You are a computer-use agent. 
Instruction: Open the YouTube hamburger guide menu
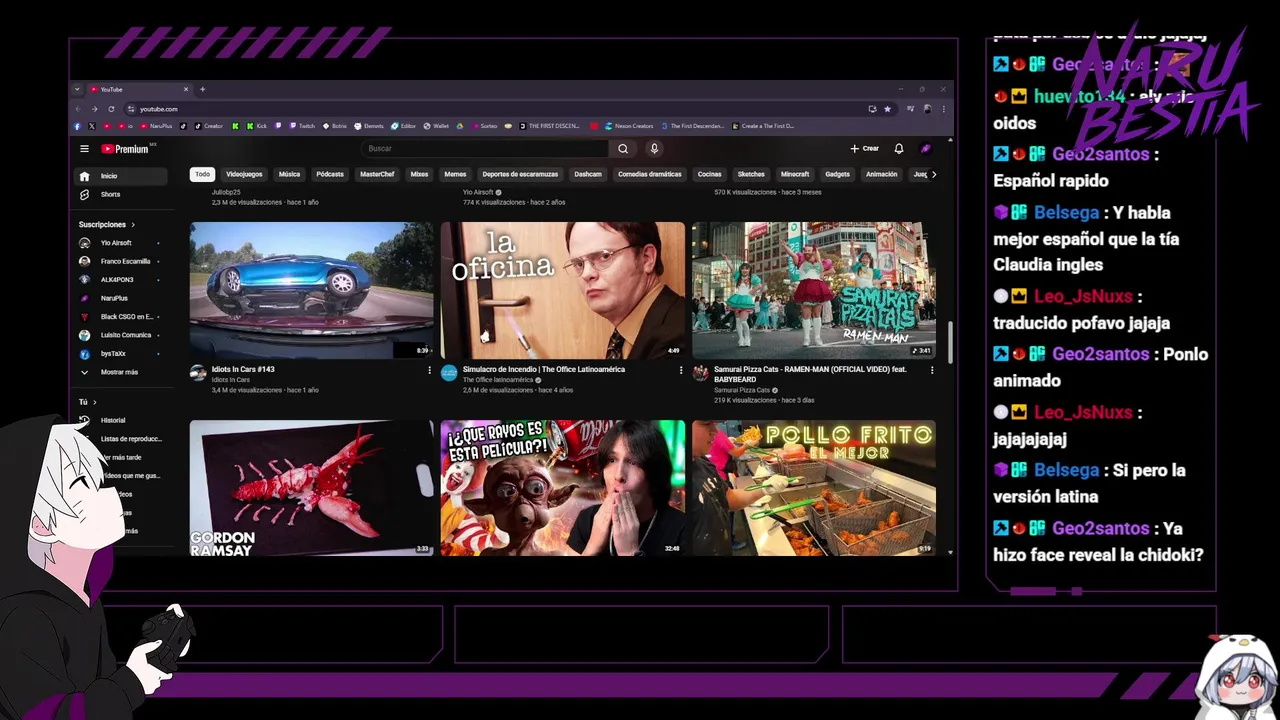coord(84,149)
